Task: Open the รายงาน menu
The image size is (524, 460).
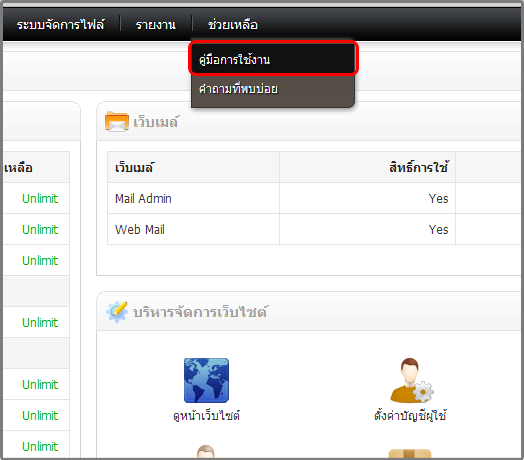Action: coord(155,25)
